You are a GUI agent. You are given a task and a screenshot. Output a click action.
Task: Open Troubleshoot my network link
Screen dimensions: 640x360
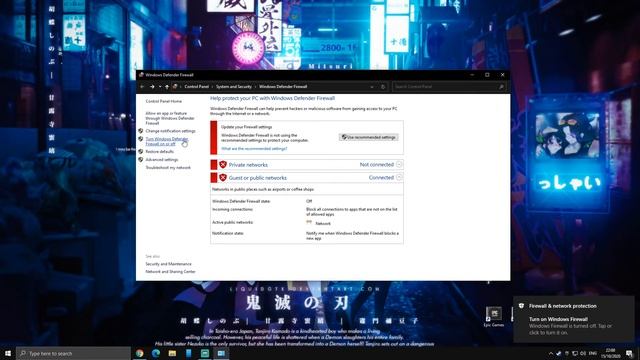pyautogui.click(x=168, y=168)
